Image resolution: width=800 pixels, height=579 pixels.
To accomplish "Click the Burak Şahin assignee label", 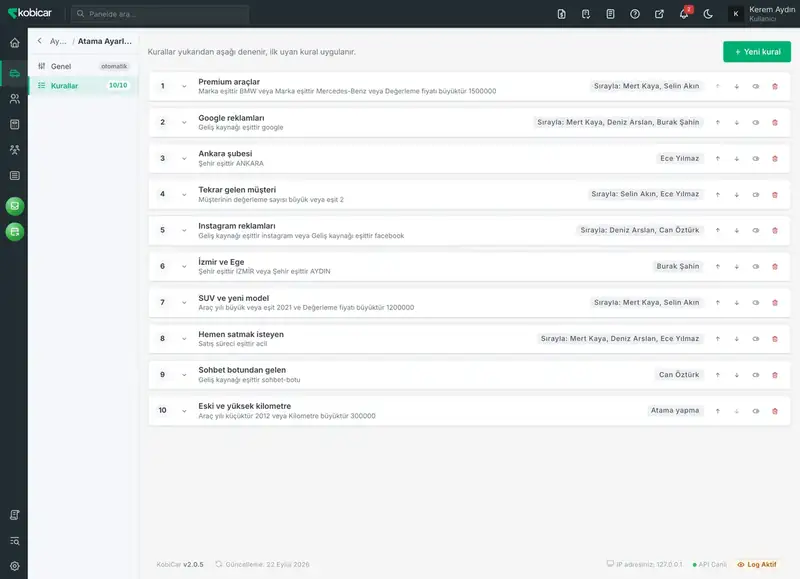I will [x=678, y=266].
